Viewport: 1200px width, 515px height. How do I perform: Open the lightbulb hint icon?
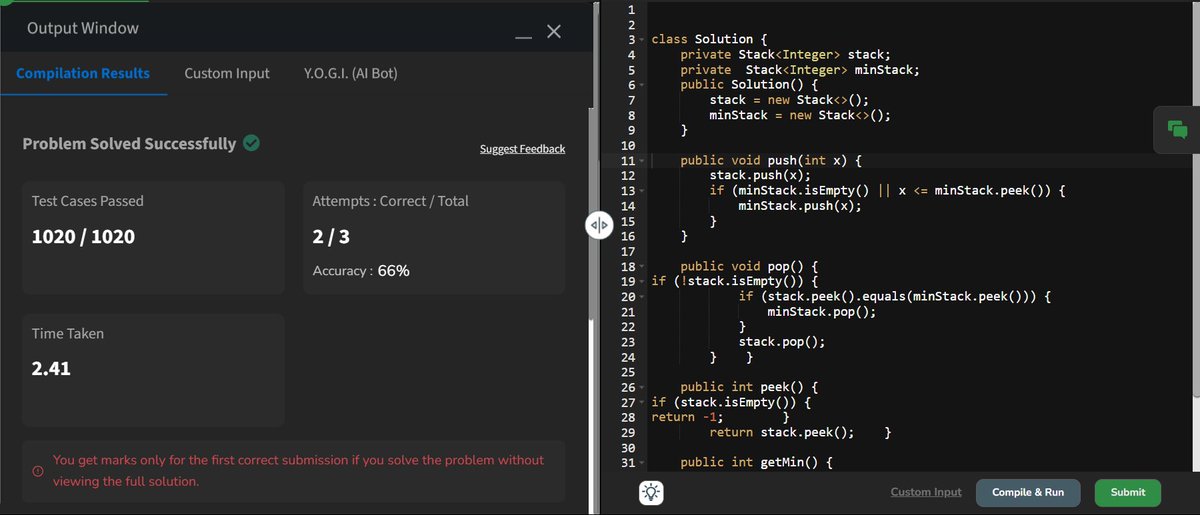[x=652, y=492]
